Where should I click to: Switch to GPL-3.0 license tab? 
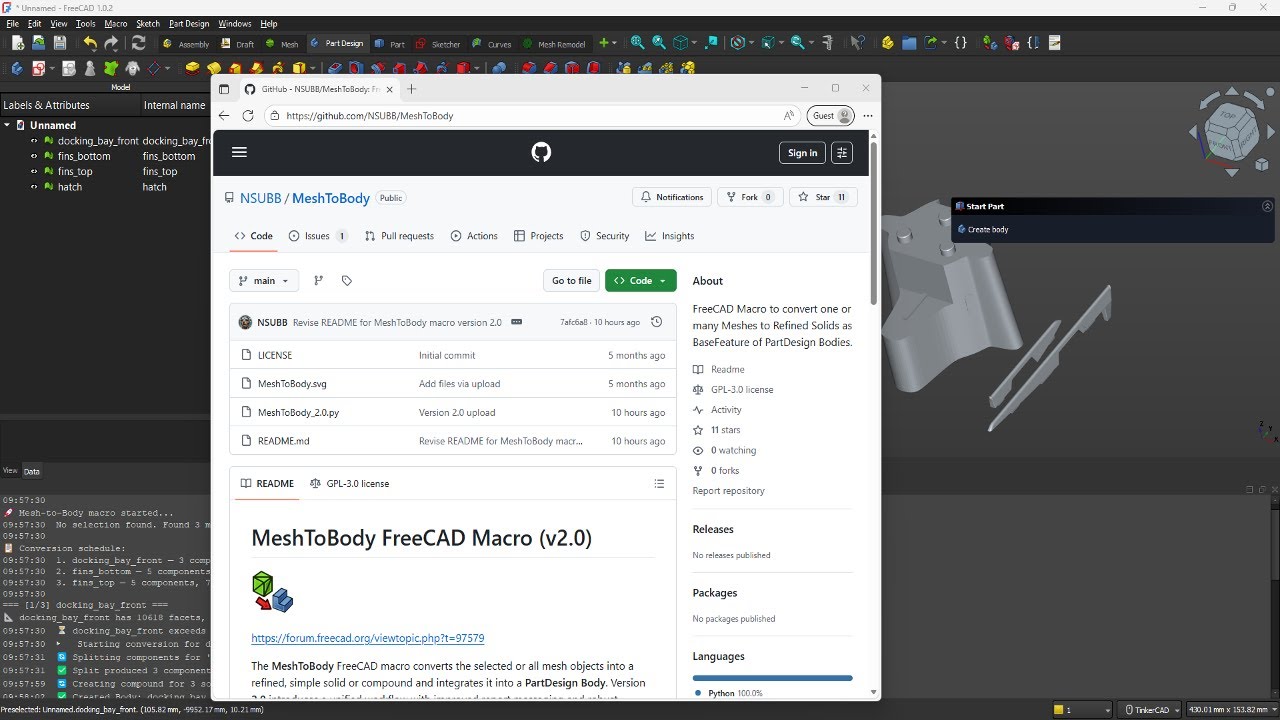point(350,484)
